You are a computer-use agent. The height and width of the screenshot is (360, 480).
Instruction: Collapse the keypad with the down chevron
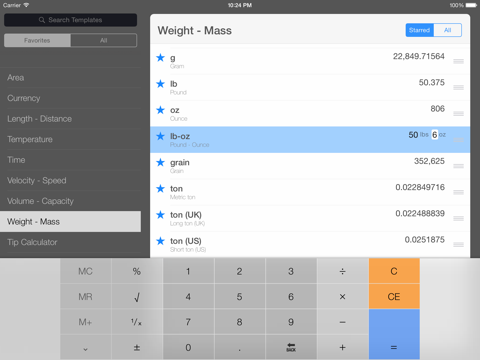(85, 347)
